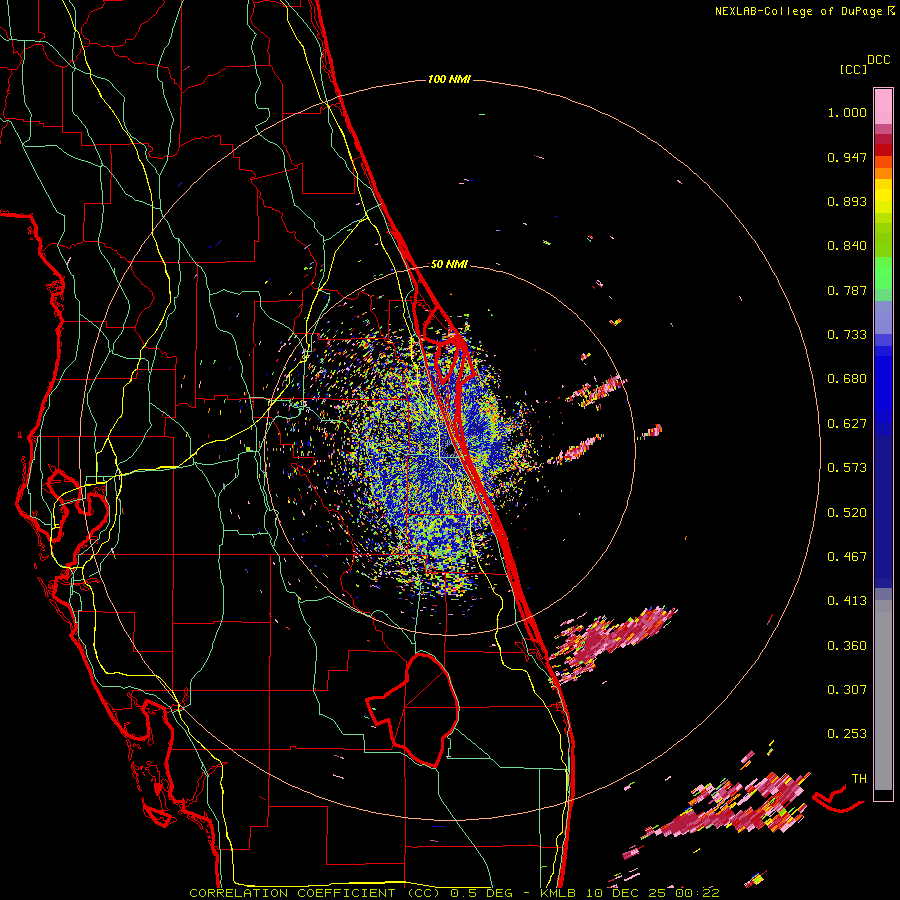Image resolution: width=900 pixels, height=900 pixels.
Task: Click the black radar site marker at map center
Action: (450, 452)
